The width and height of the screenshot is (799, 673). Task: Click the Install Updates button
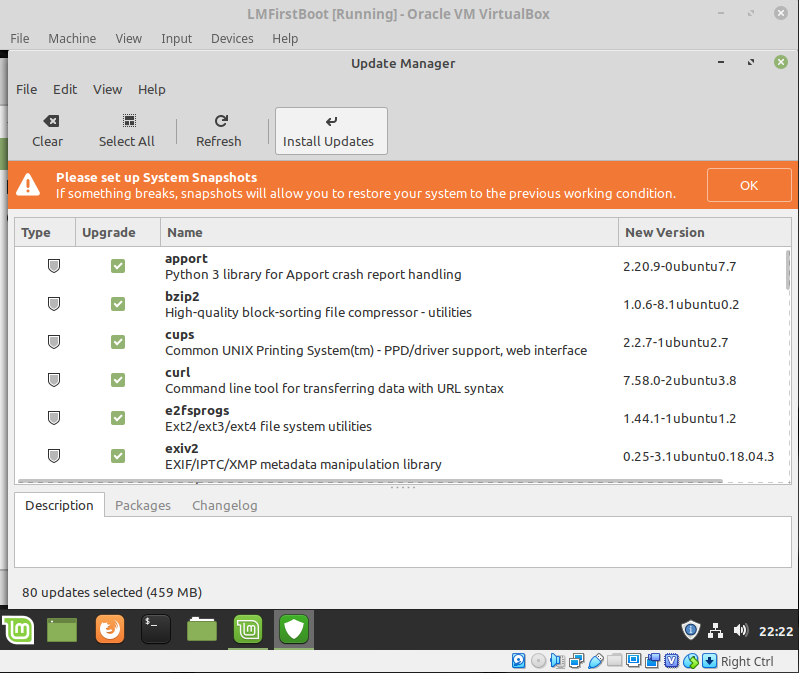pyautogui.click(x=331, y=131)
